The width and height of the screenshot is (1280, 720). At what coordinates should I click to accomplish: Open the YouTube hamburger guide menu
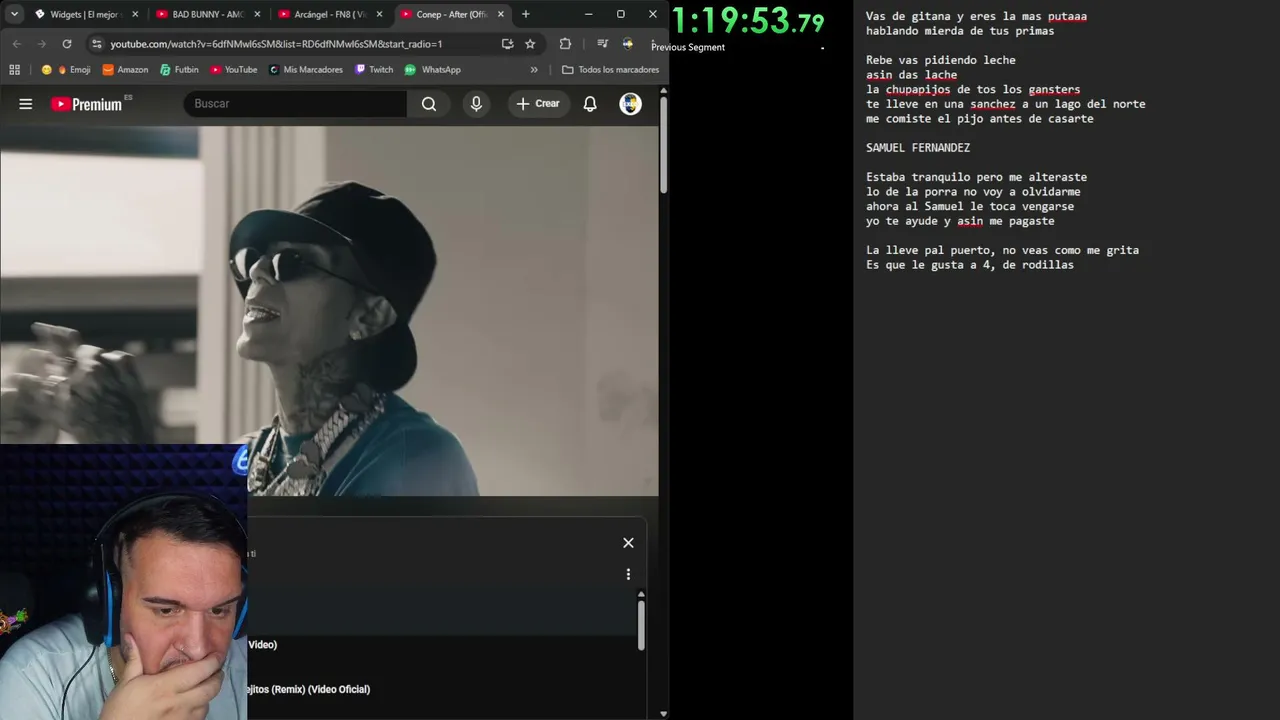pos(26,104)
